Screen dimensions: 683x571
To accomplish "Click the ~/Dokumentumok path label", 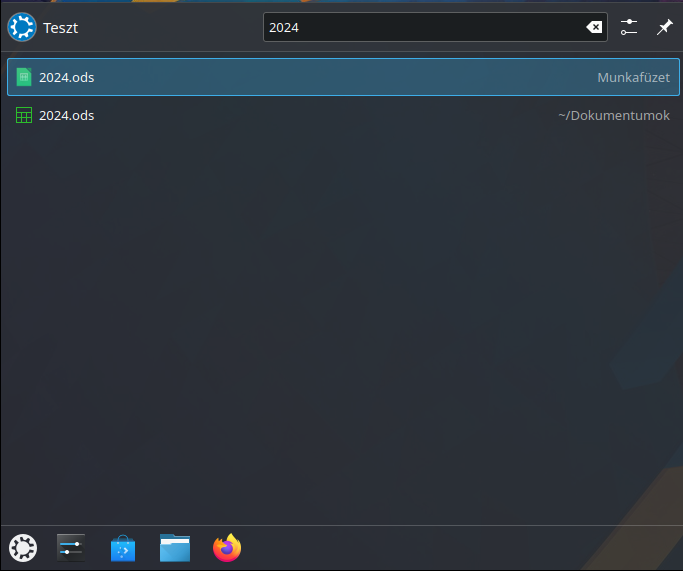I will pyautogui.click(x=614, y=115).
